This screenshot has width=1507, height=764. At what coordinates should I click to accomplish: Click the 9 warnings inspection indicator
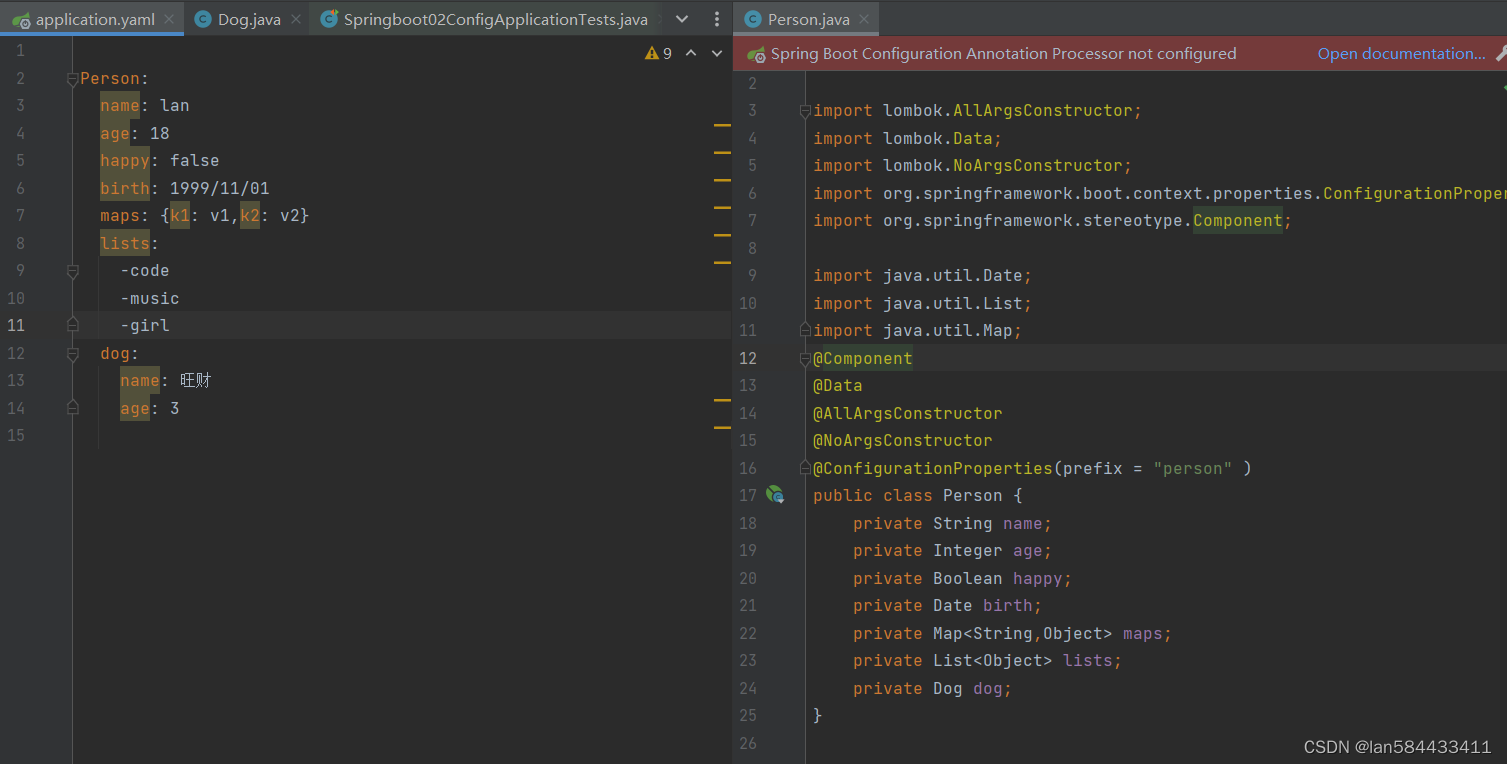(x=659, y=53)
